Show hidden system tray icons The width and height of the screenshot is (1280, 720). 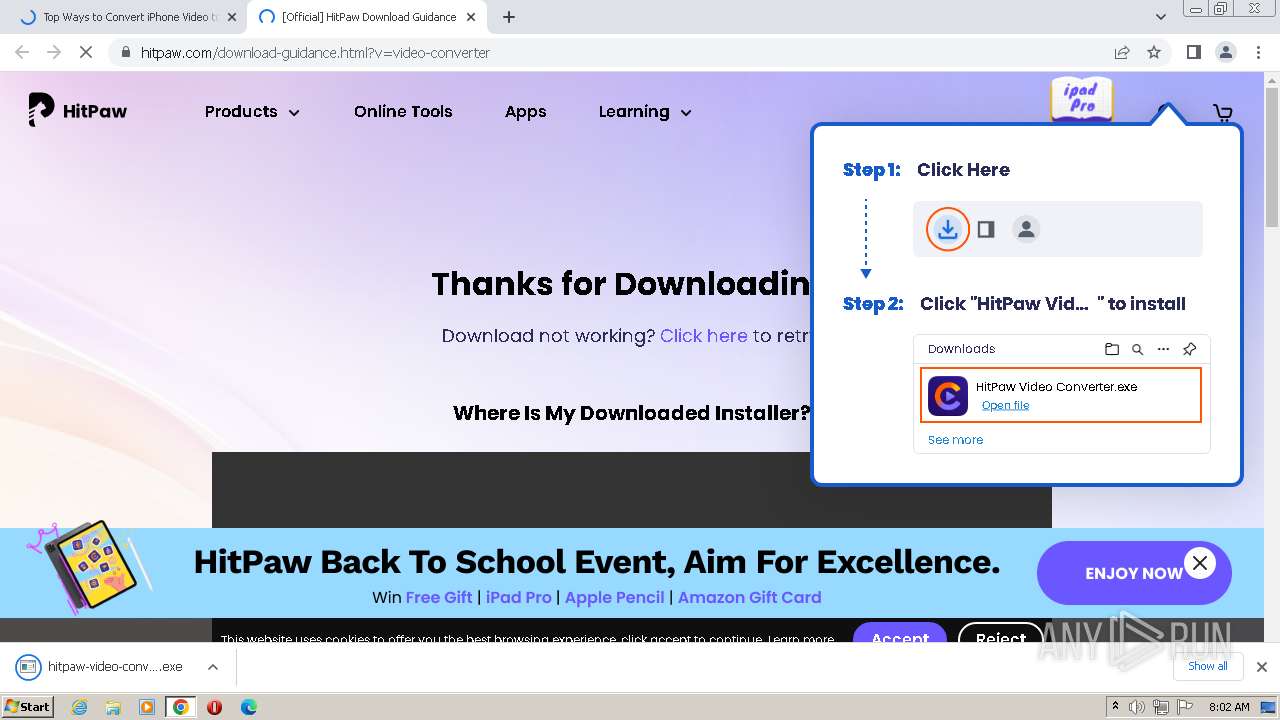1115,707
